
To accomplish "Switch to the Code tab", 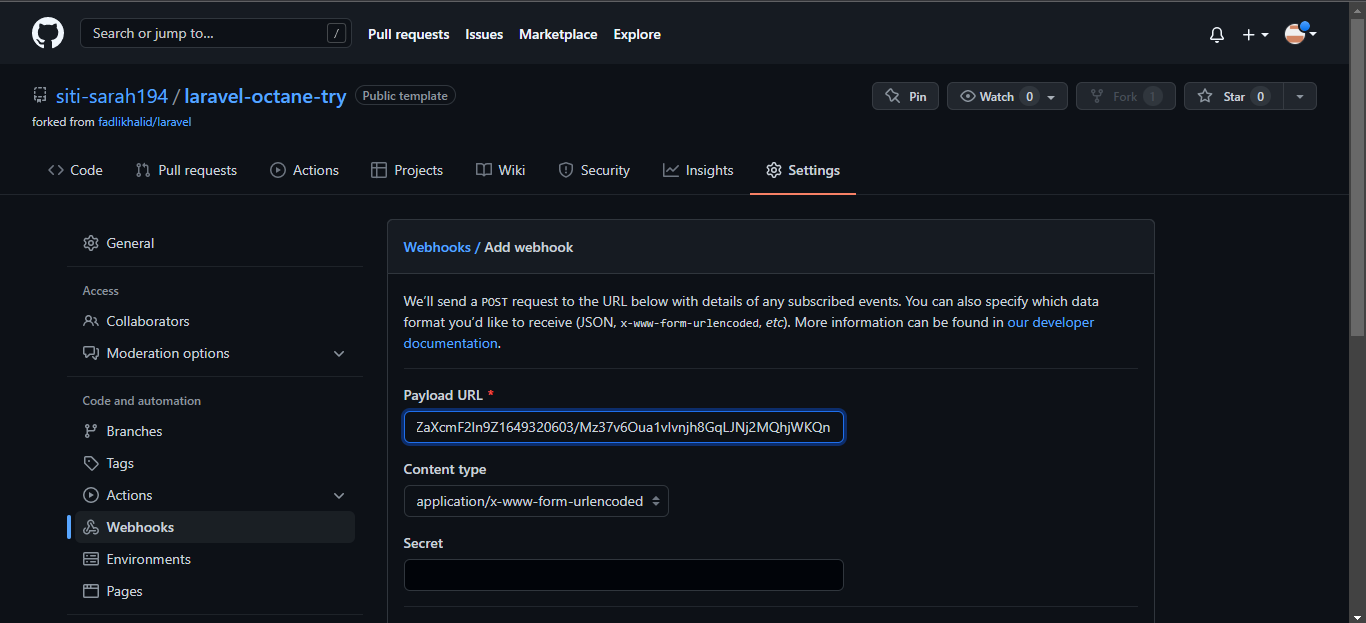I will pyautogui.click(x=75, y=170).
